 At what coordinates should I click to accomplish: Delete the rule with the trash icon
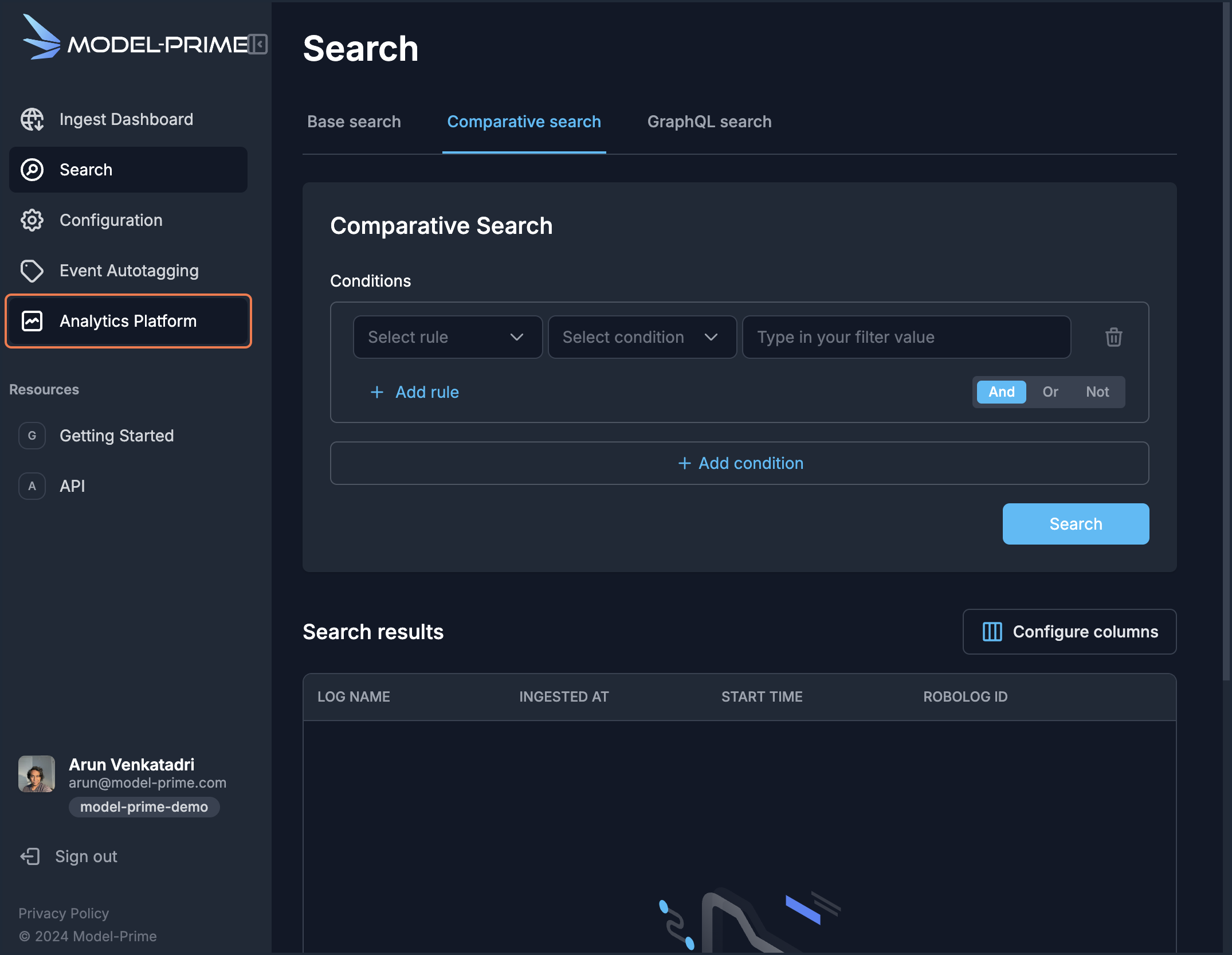point(1113,337)
